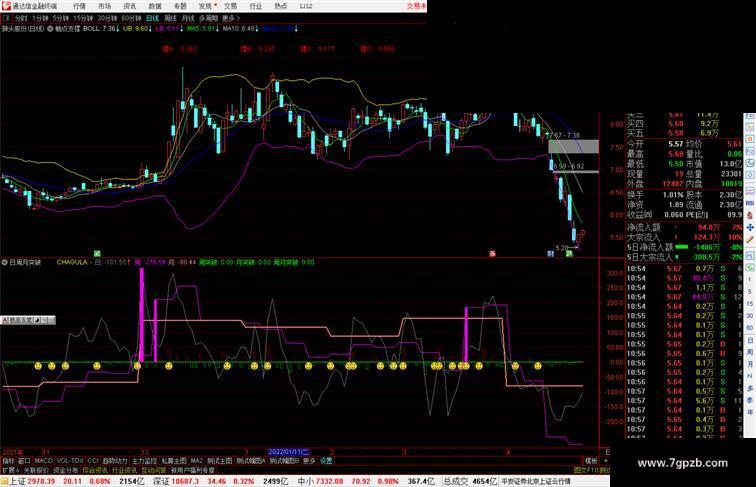The width and height of the screenshot is (756, 487).
Task: Switch to 15-minute period via sidebar '15'
Action: [x=750, y=304]
